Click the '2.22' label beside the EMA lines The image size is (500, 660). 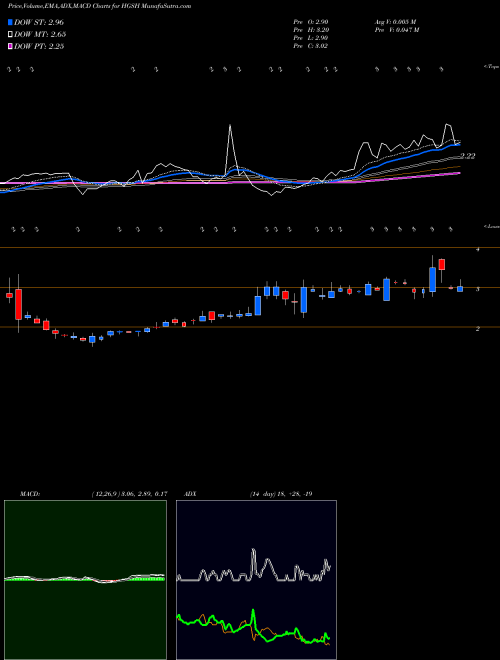tap(468, 156)
